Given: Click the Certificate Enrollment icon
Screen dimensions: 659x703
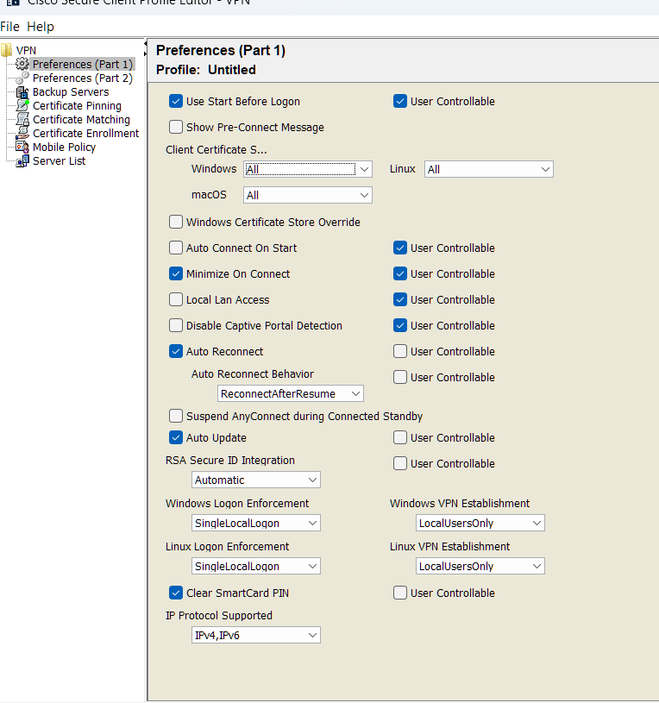Looking at the screenshot, I should 23,134.
